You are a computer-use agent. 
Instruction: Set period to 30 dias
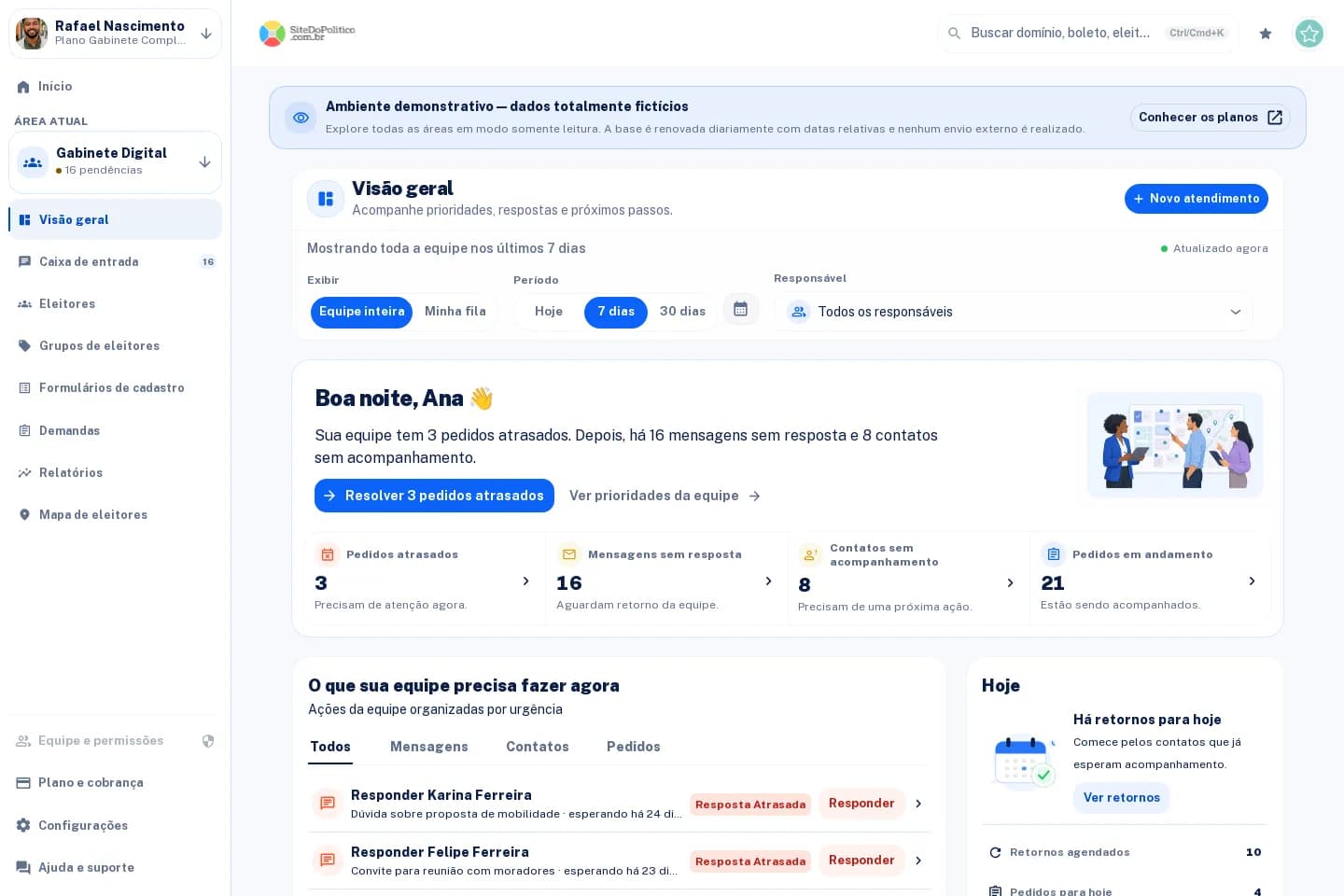682,312
